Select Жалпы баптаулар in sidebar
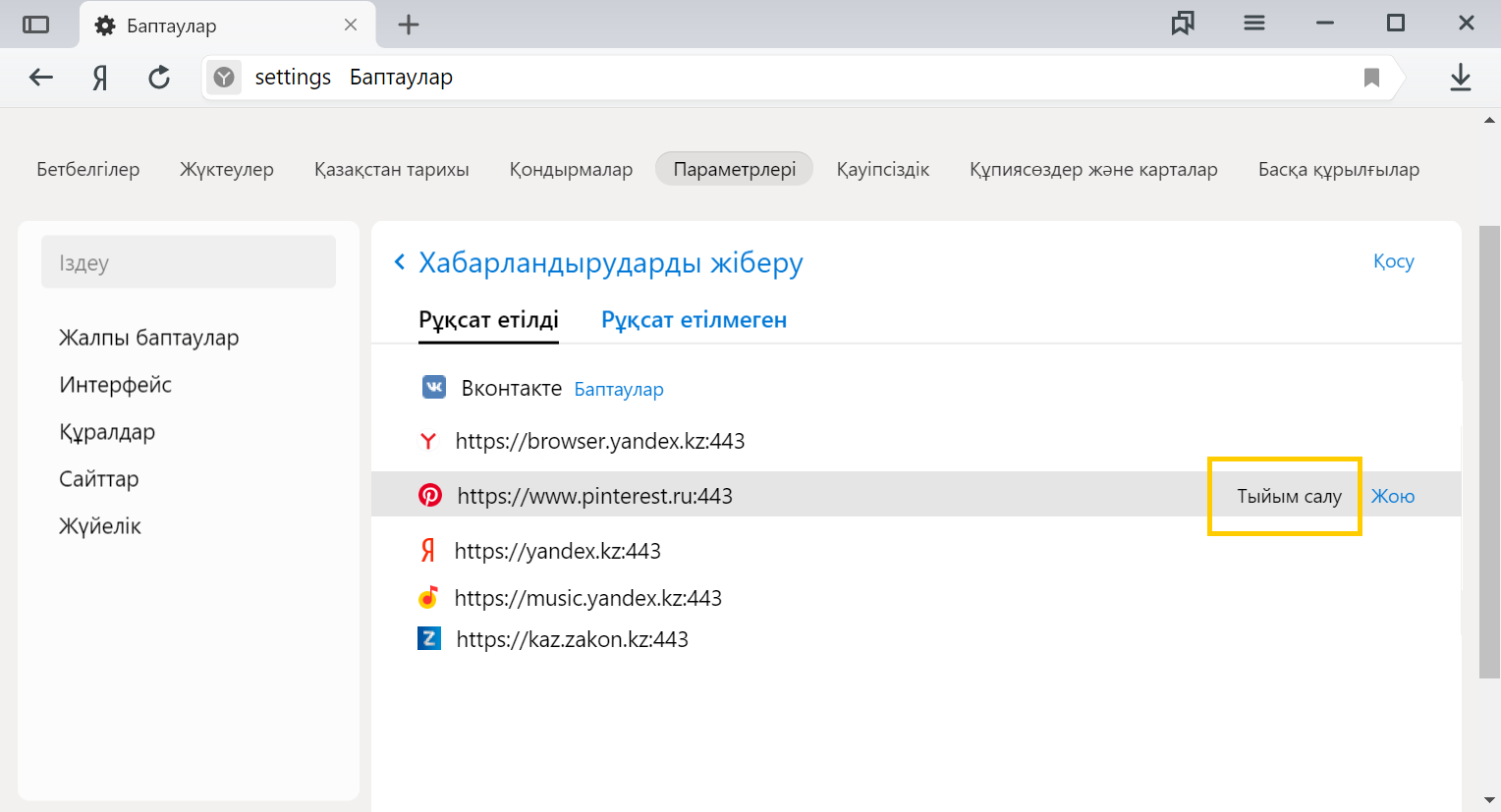Viewport: 1501px width, 812px height. click(149, 338)
